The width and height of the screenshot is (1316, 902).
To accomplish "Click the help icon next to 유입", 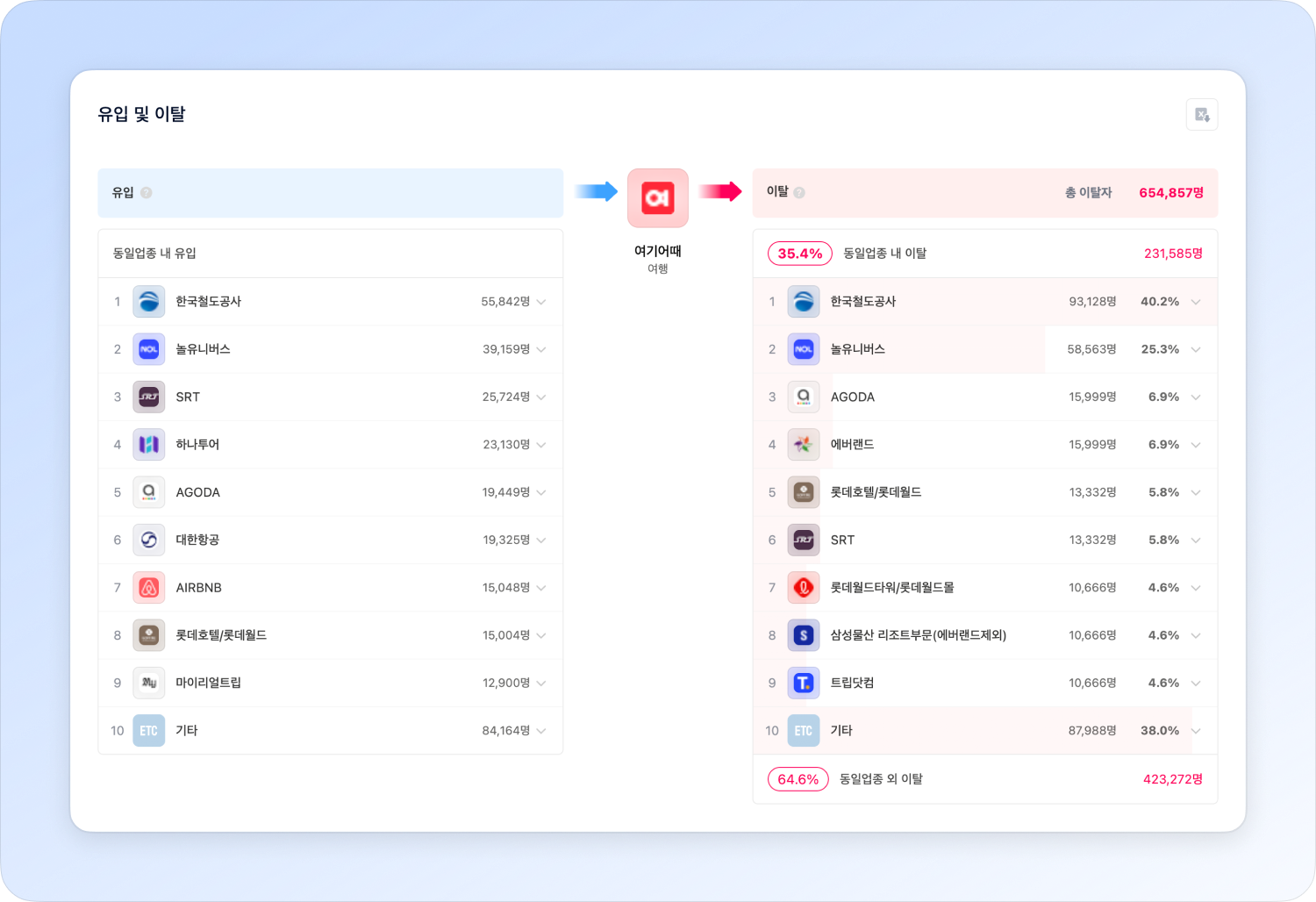I will click(x=147, y=193).
